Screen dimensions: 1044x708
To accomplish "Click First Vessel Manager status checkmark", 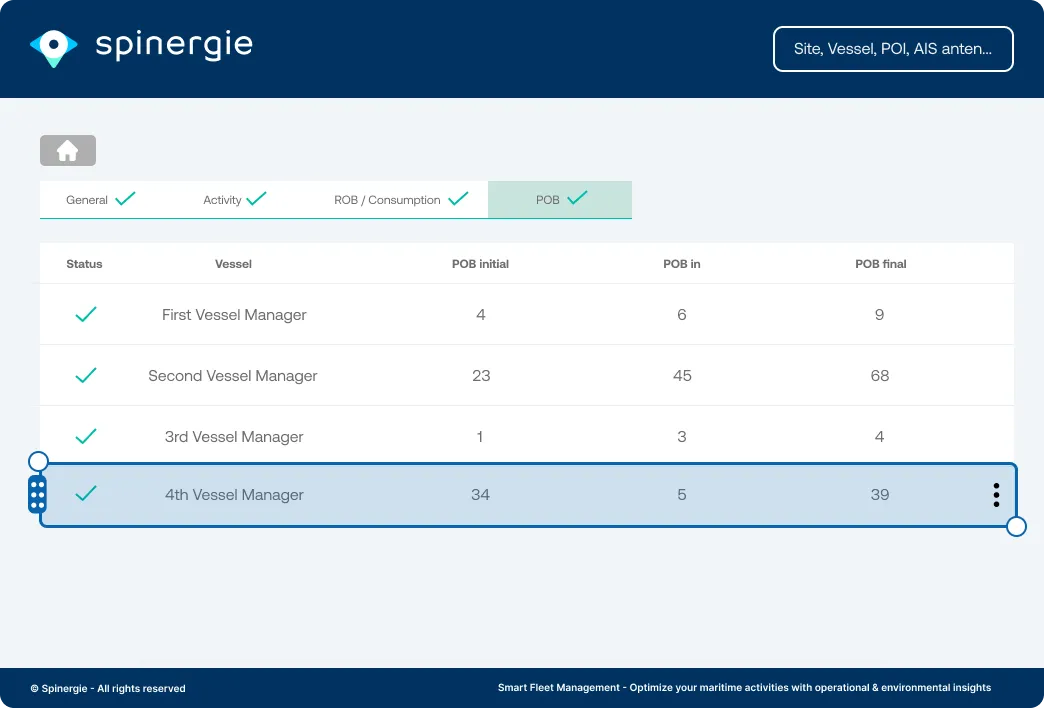I will pos(86,315).
